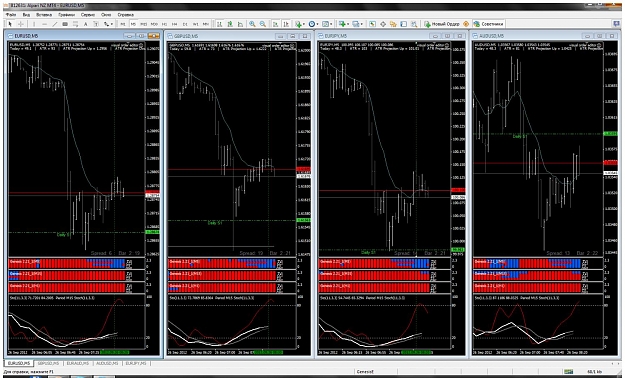Click the connection status bars icon
The height and width of the screenshot is (378, 625).
[570, 372]
